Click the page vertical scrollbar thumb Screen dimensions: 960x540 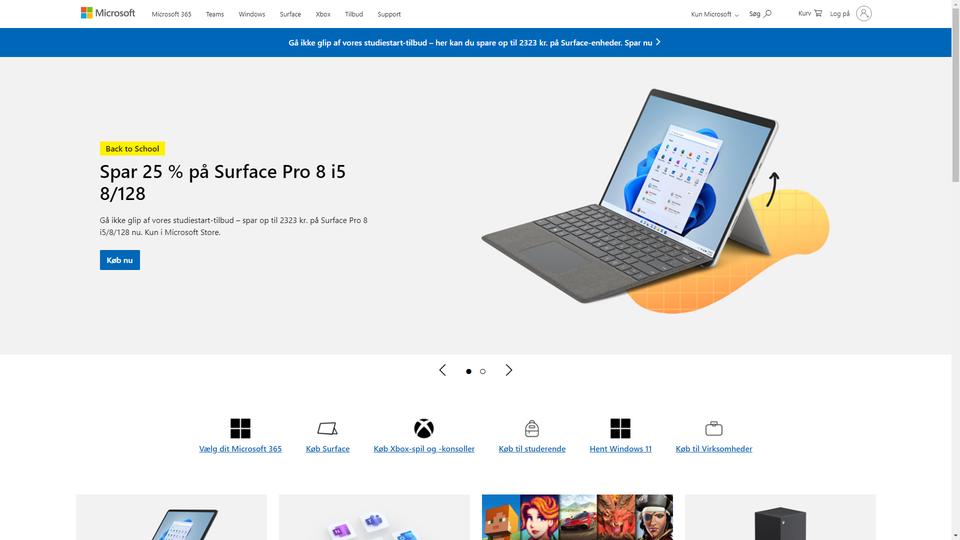pyautogui.click(x=955, y=92)
